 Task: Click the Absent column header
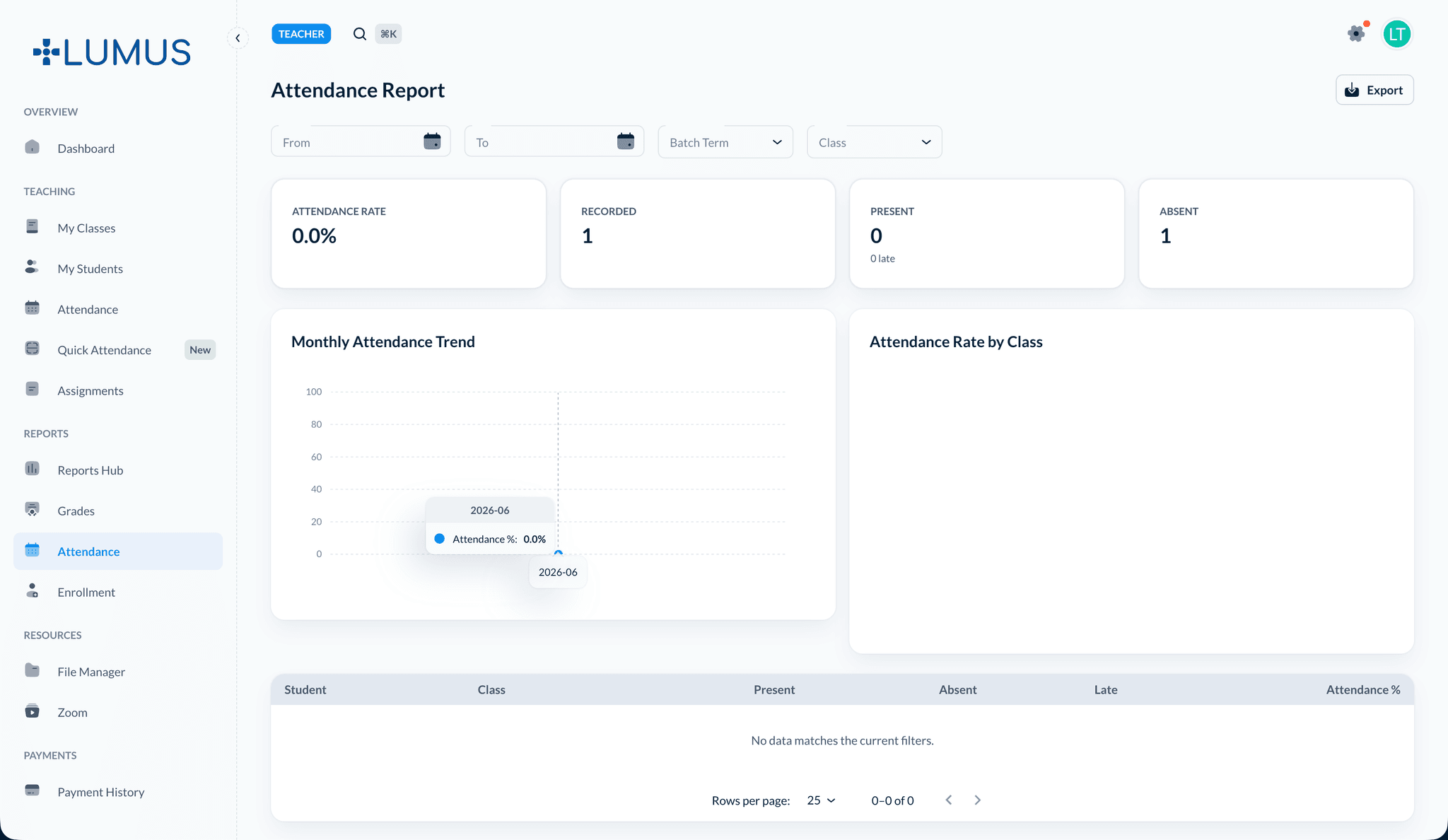point(958,689)
